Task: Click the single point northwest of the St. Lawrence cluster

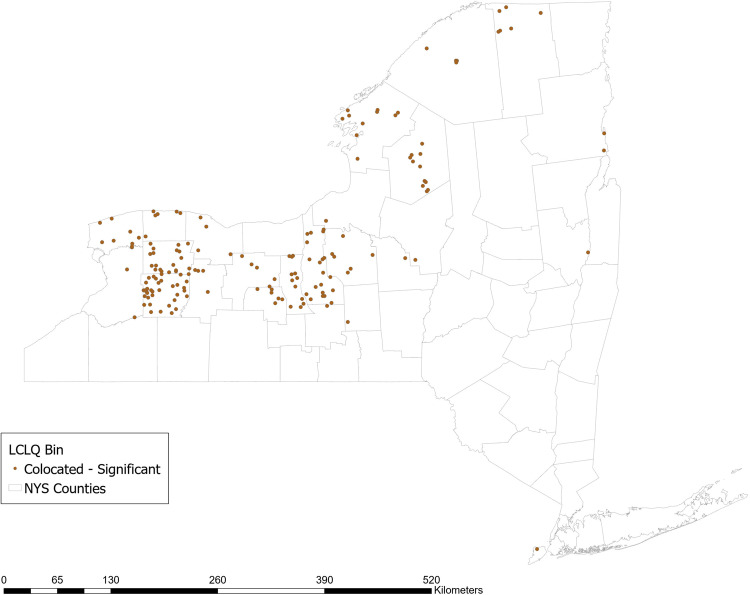Action: tap(427, 48)
